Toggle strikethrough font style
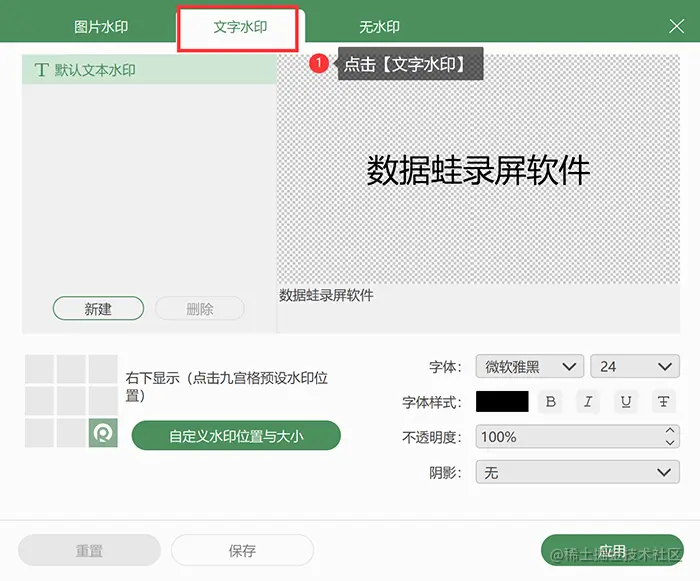The height and width of the screenshot is (581, 700). [x=663, y=401]
